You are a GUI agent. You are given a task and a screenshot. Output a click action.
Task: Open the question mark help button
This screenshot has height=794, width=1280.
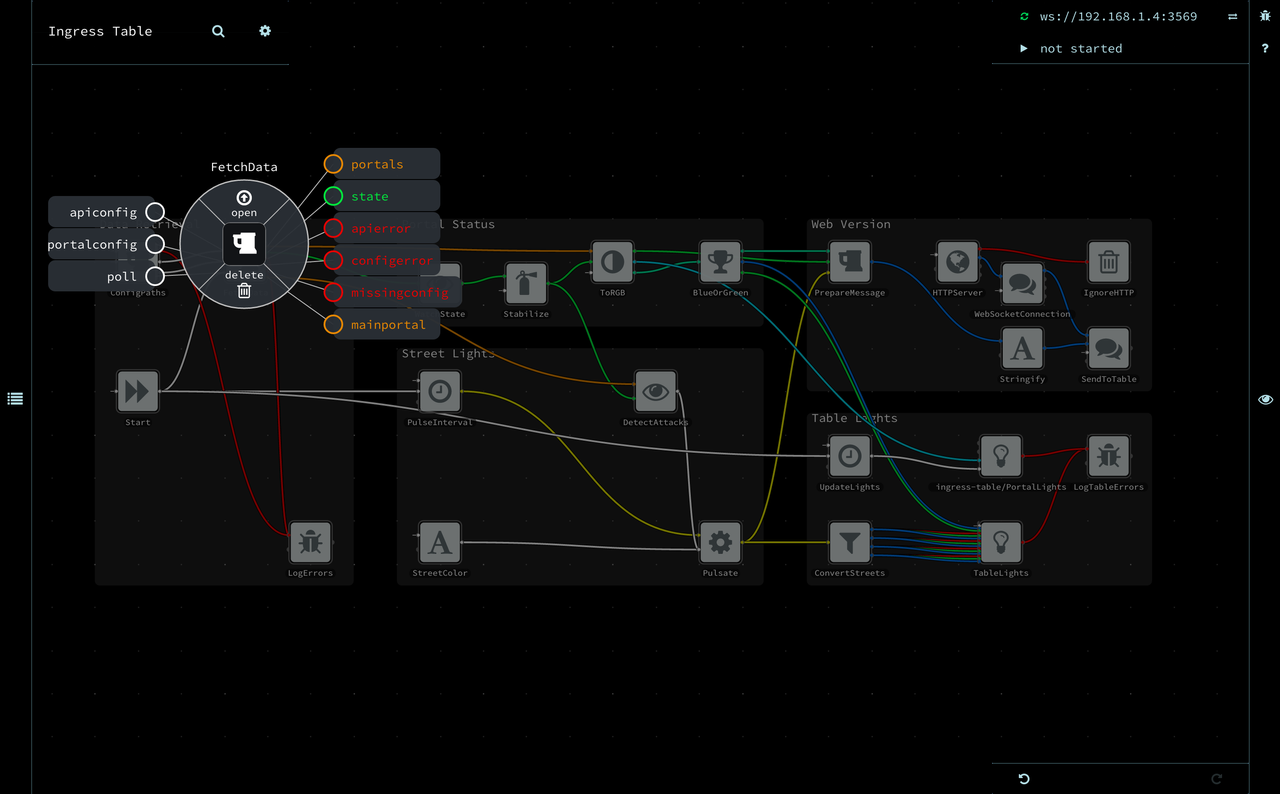(x=1265, y=48)
